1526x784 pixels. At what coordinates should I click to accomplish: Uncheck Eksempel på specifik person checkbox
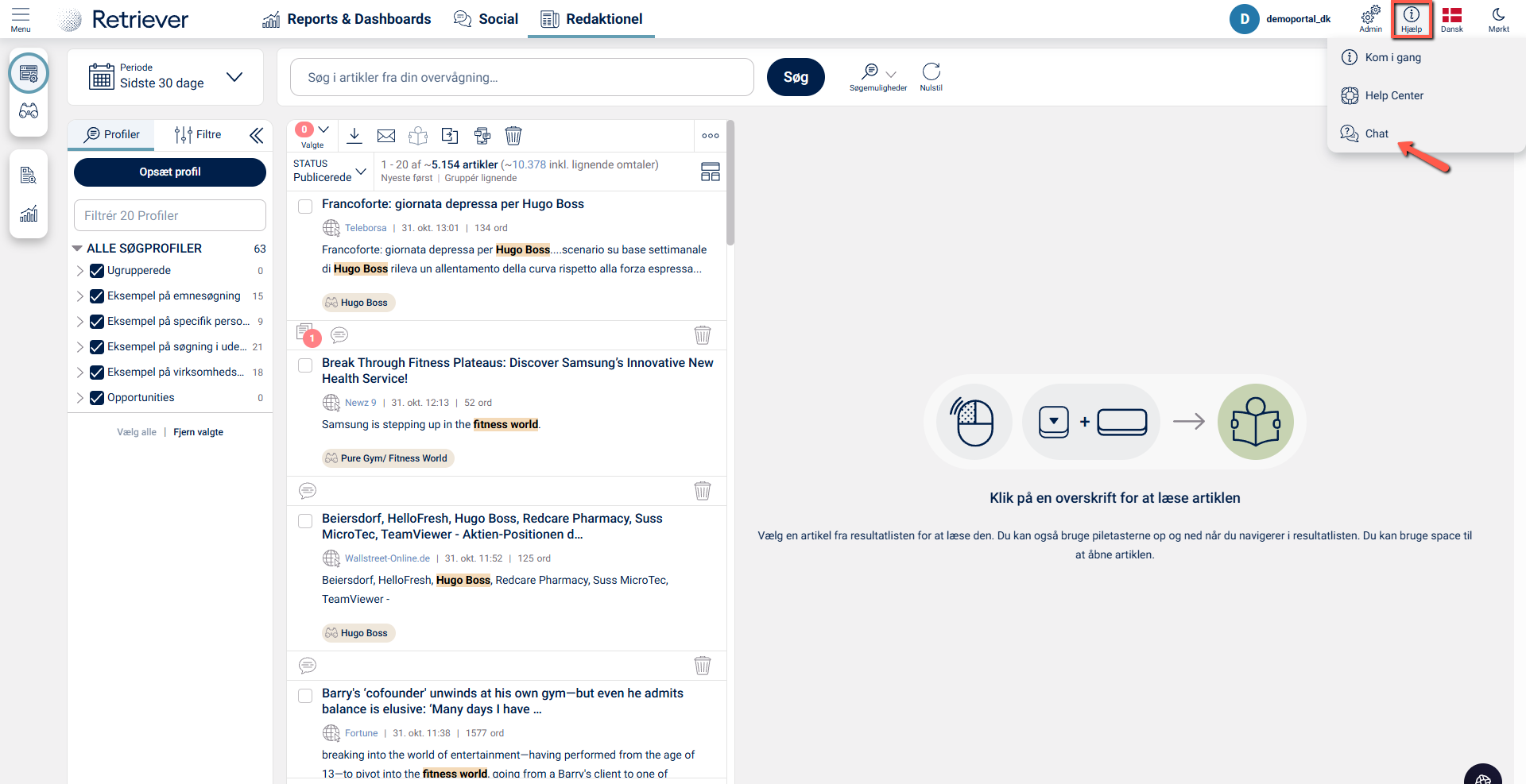coord(97,322)
